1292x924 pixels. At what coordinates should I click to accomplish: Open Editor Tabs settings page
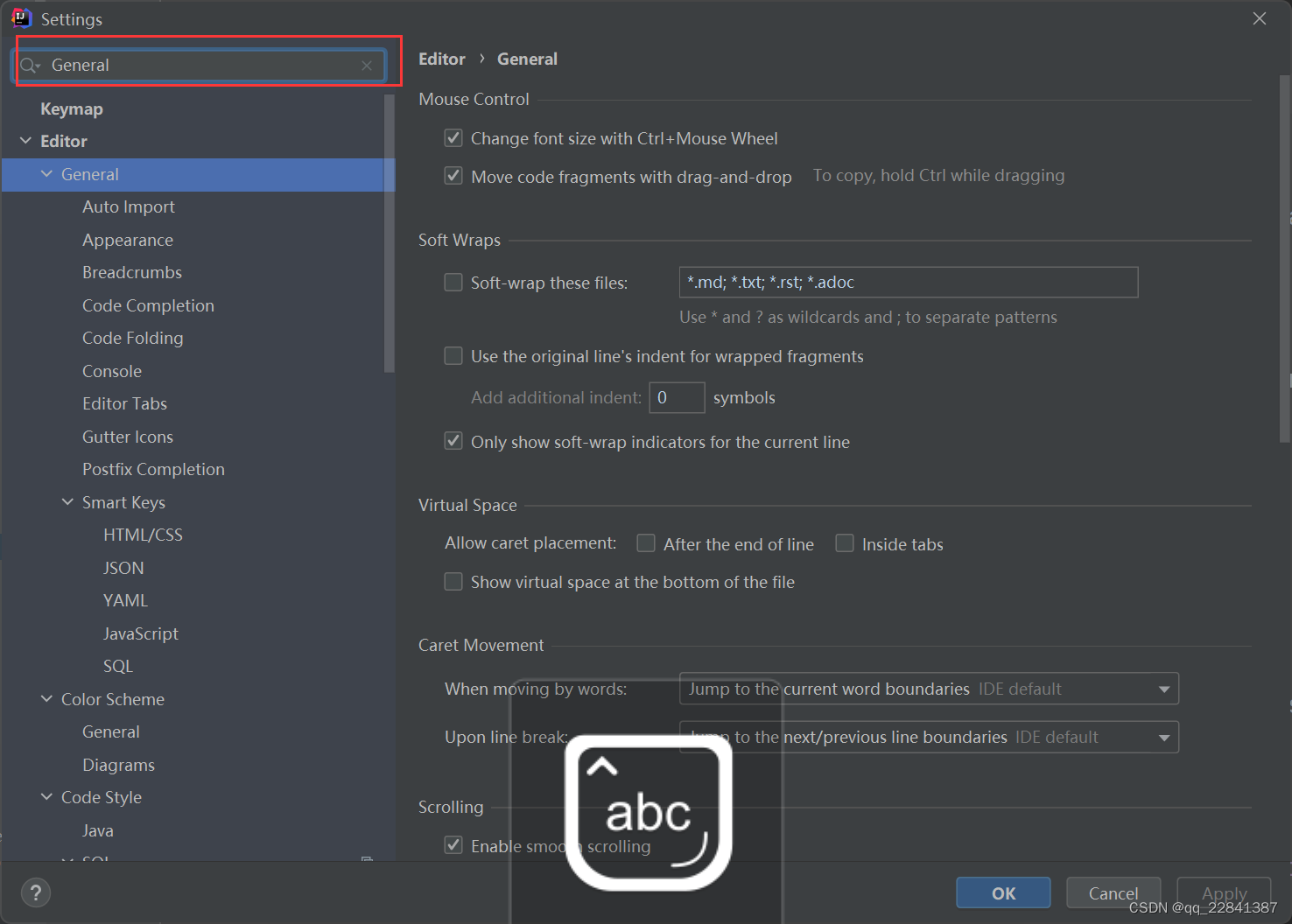[x=124, y=403]
